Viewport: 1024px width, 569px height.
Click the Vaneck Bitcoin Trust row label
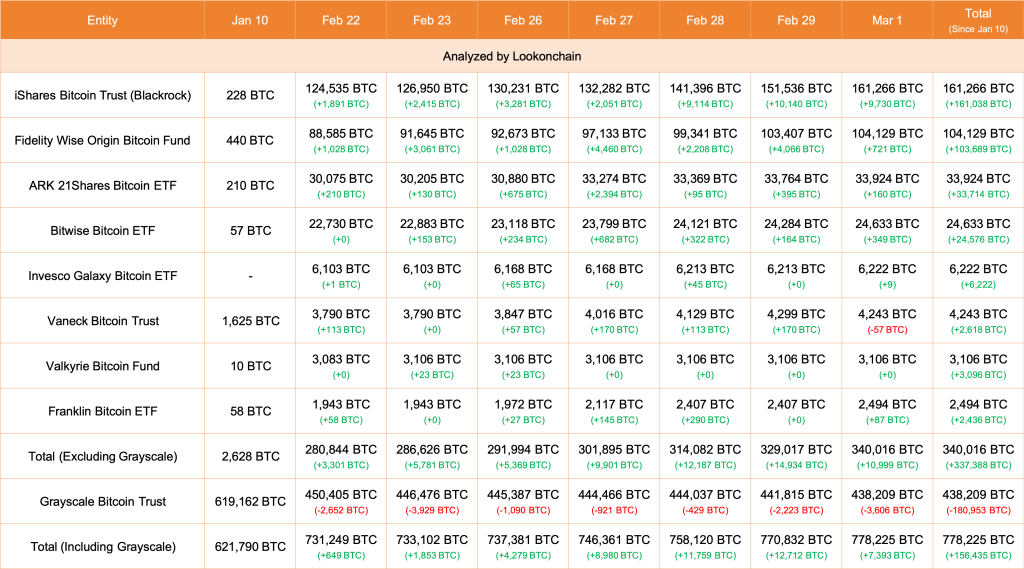[103, 321]
